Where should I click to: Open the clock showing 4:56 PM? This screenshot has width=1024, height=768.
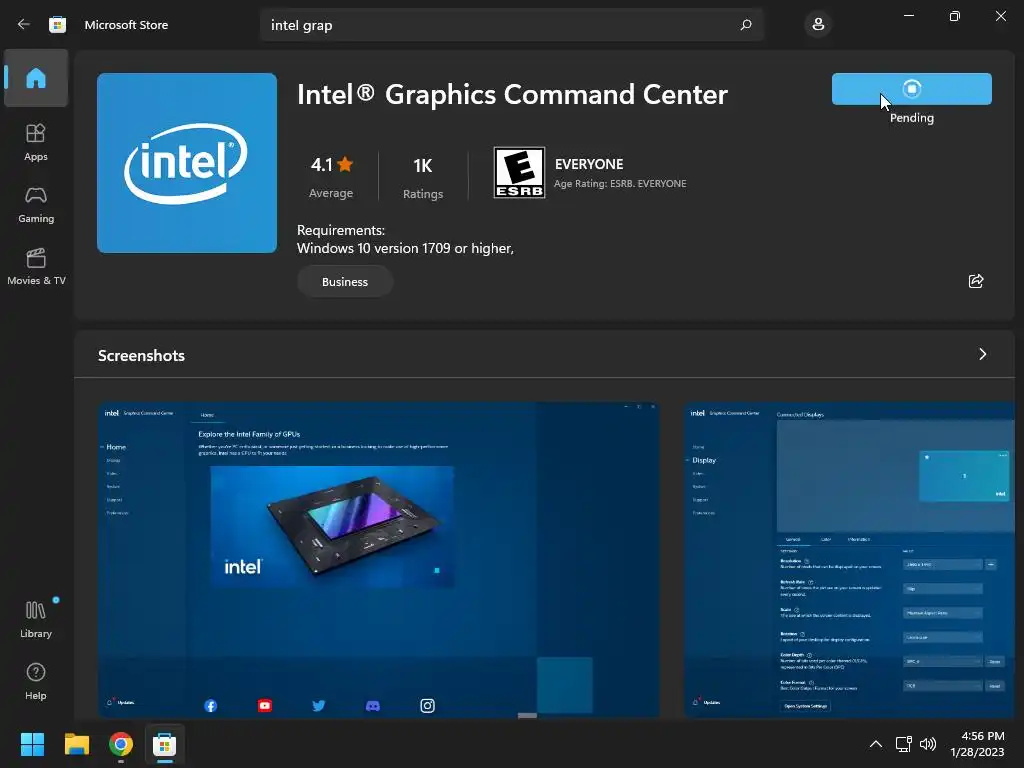978,744
